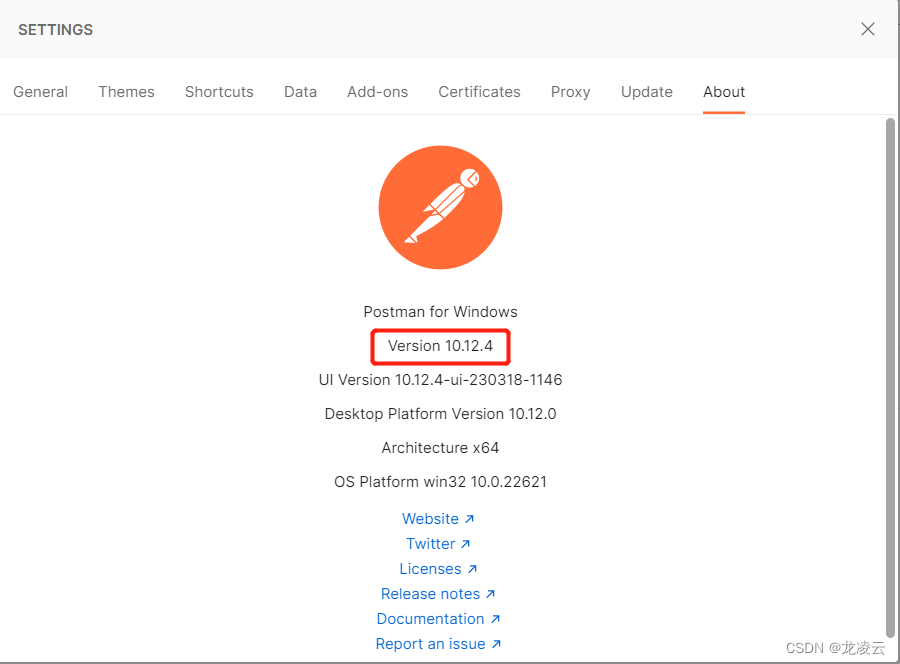Select the UI Version 10.12.4-ui-230318-1146 text

[440, 380]
